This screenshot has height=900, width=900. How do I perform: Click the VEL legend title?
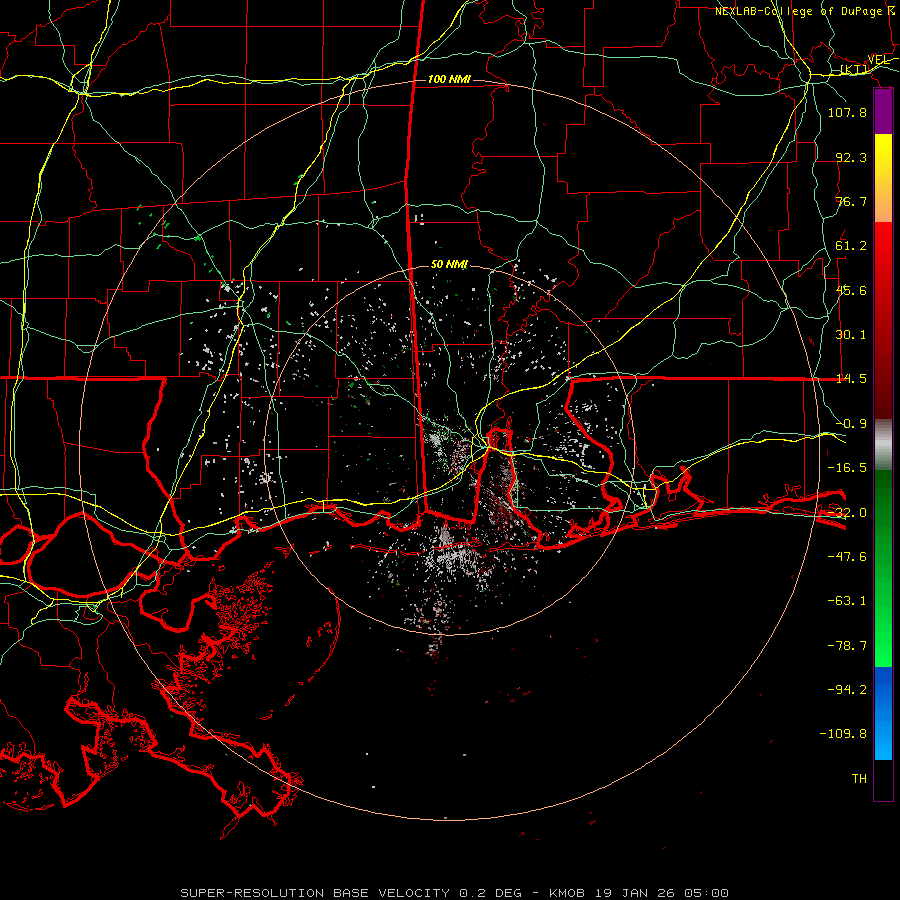pos(878,60)
